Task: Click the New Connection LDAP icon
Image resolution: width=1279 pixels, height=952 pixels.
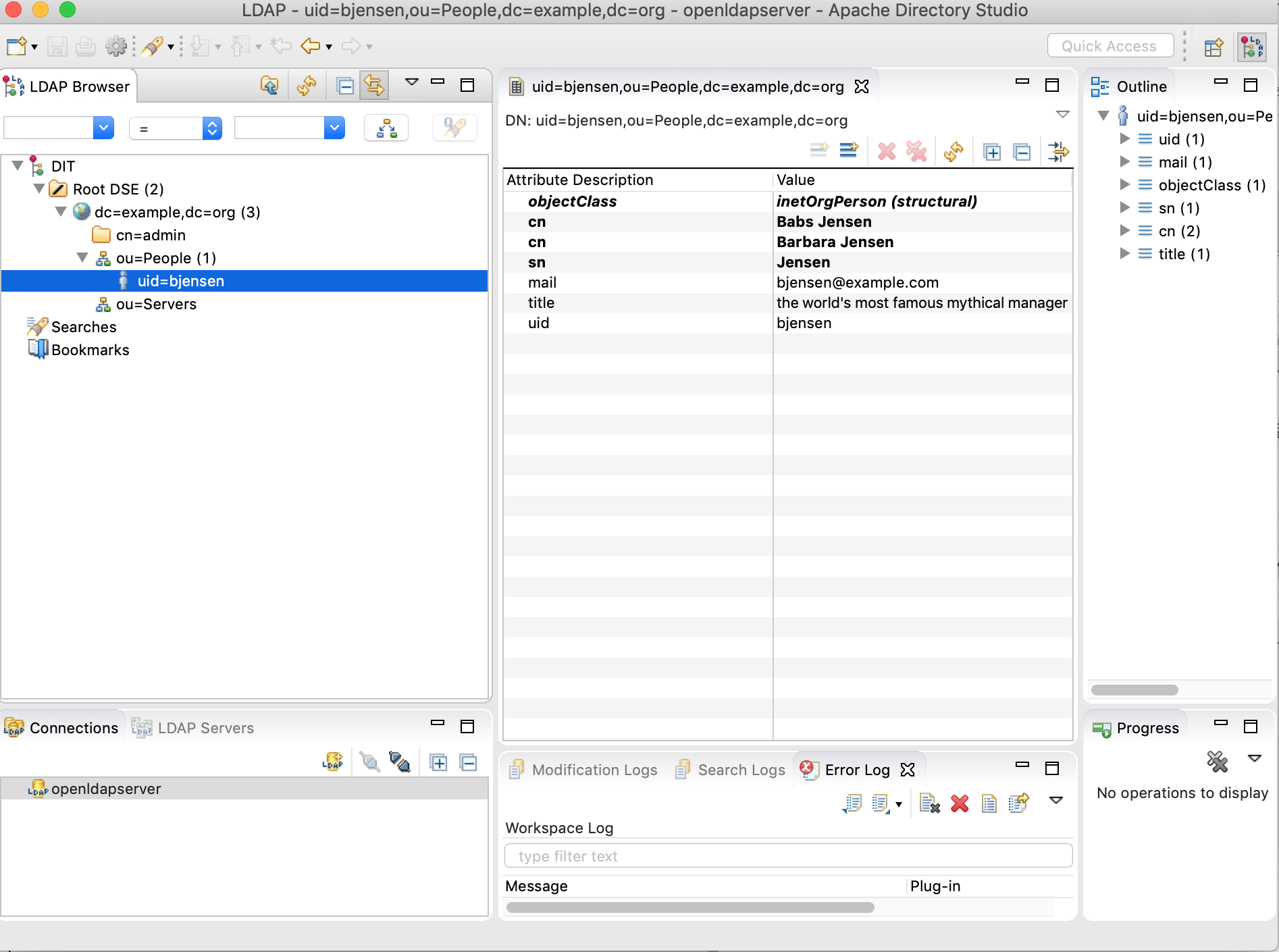Action: (333, 762)
